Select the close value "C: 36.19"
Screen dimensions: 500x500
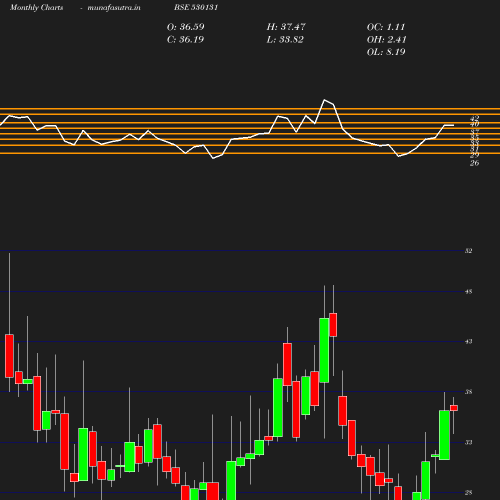(x=185, y=40)
